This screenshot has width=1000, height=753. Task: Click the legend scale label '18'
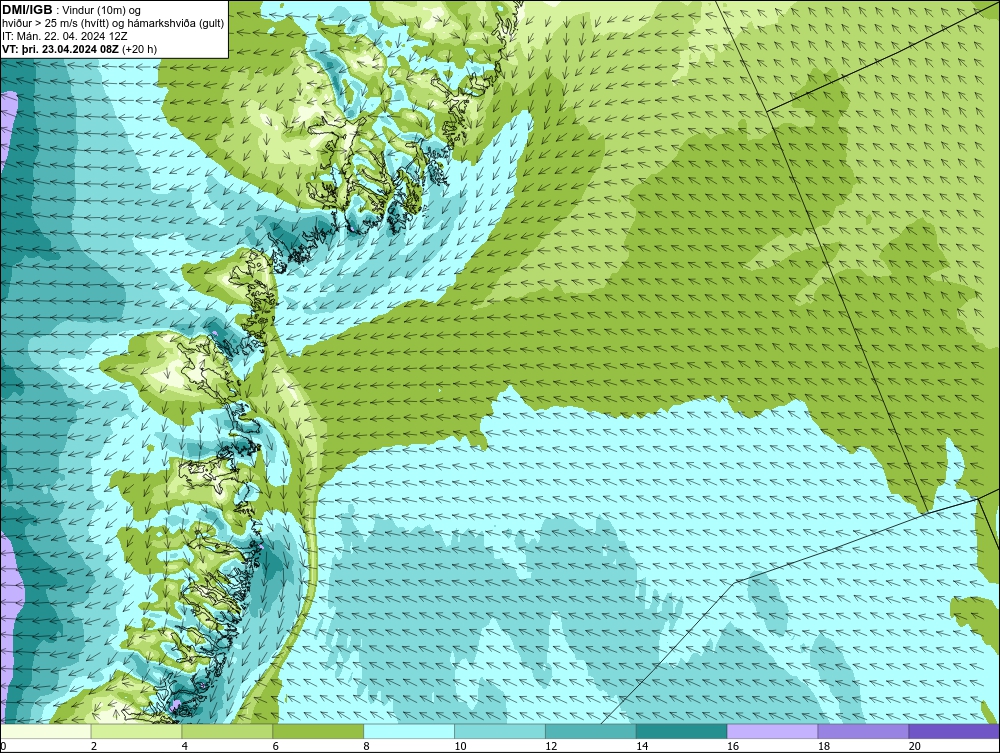pos(823,746)
